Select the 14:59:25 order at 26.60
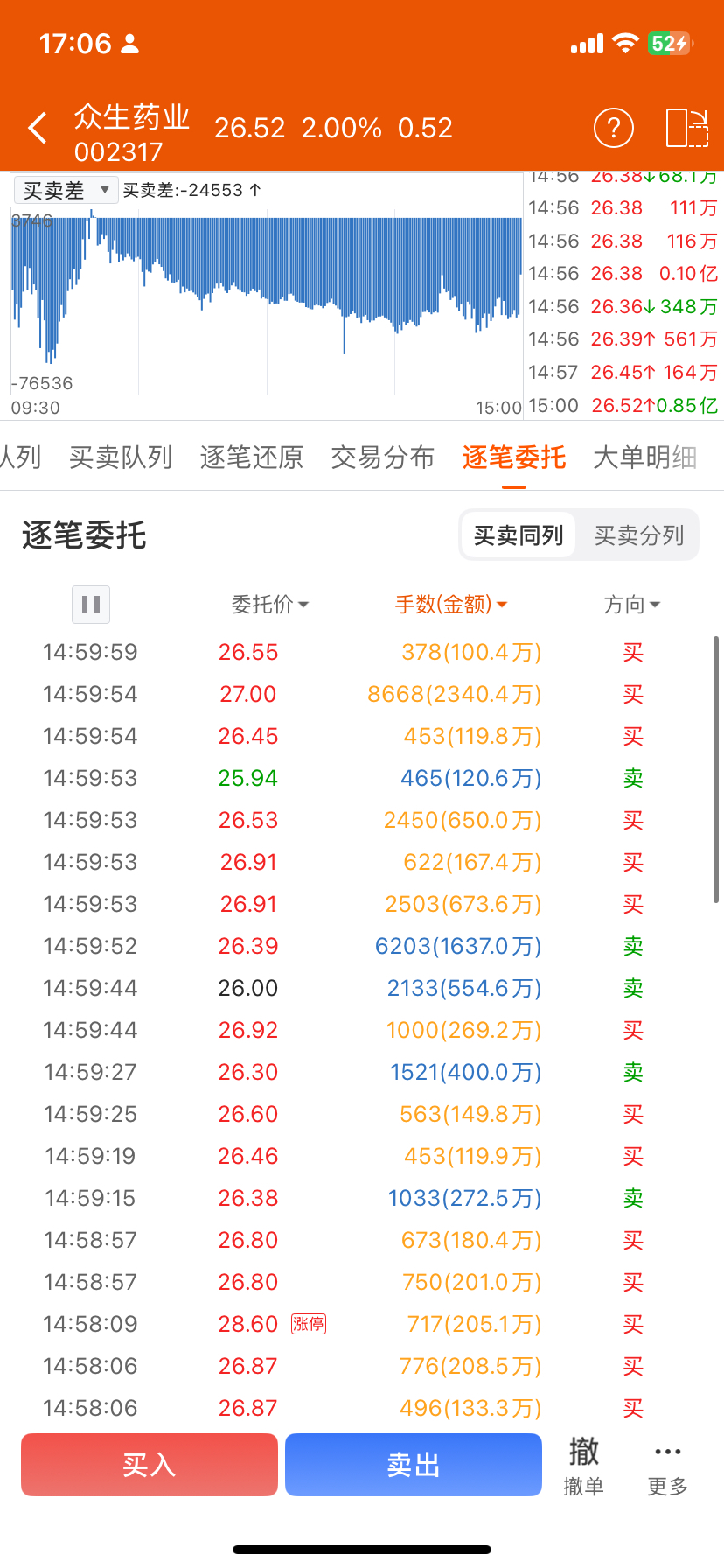724x1568 pixels. [362, 1114]
